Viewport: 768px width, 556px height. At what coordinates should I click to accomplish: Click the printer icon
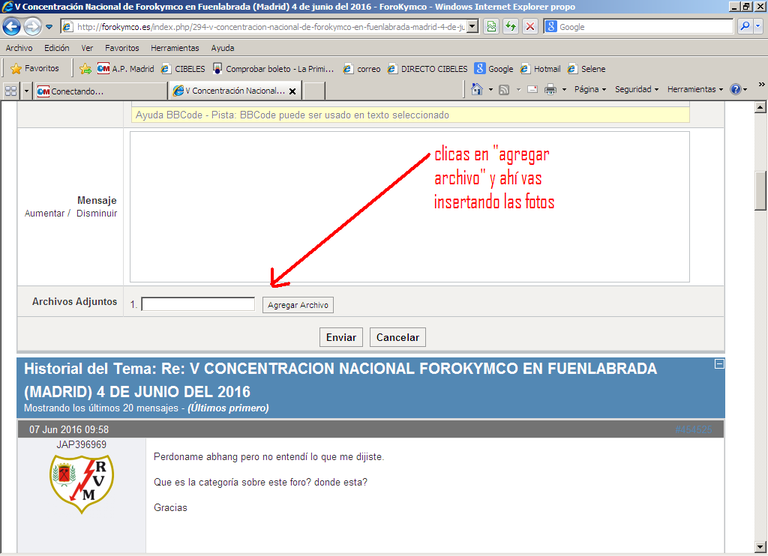pyautogui.click(x=549, y=89)
